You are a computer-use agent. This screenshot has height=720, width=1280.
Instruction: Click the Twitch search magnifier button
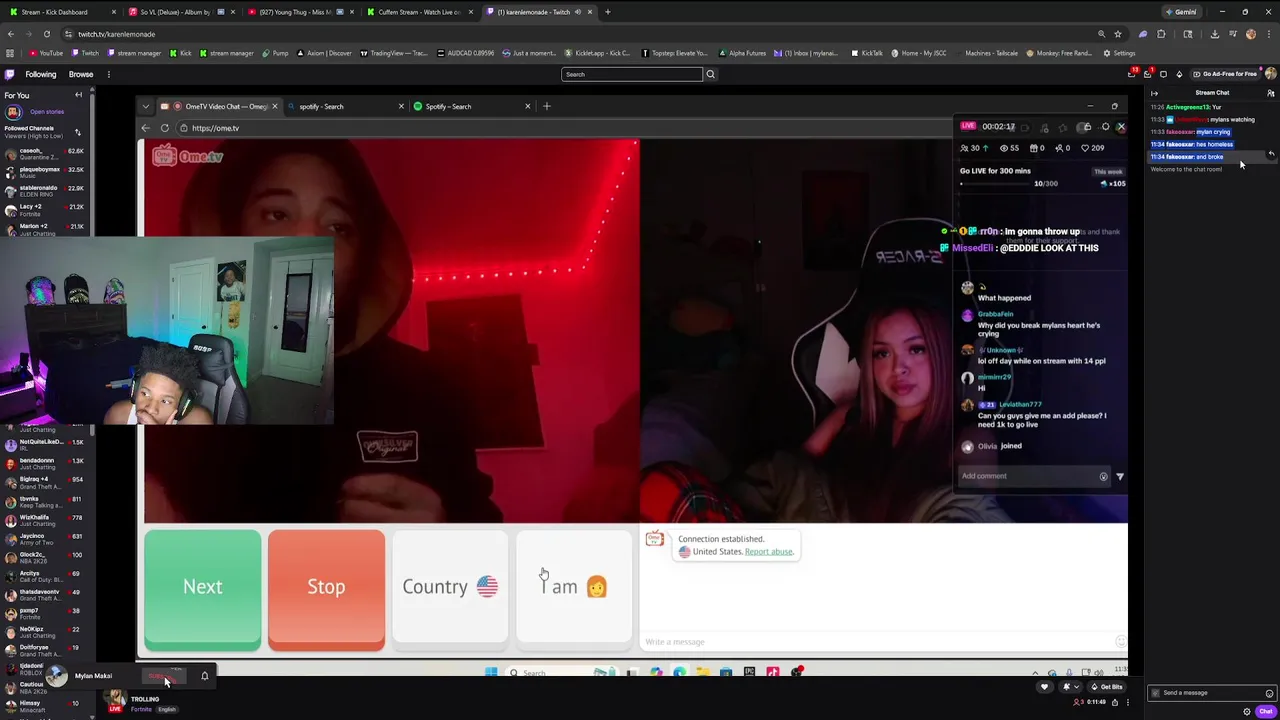pyautogui.click(x=710, y=74)
